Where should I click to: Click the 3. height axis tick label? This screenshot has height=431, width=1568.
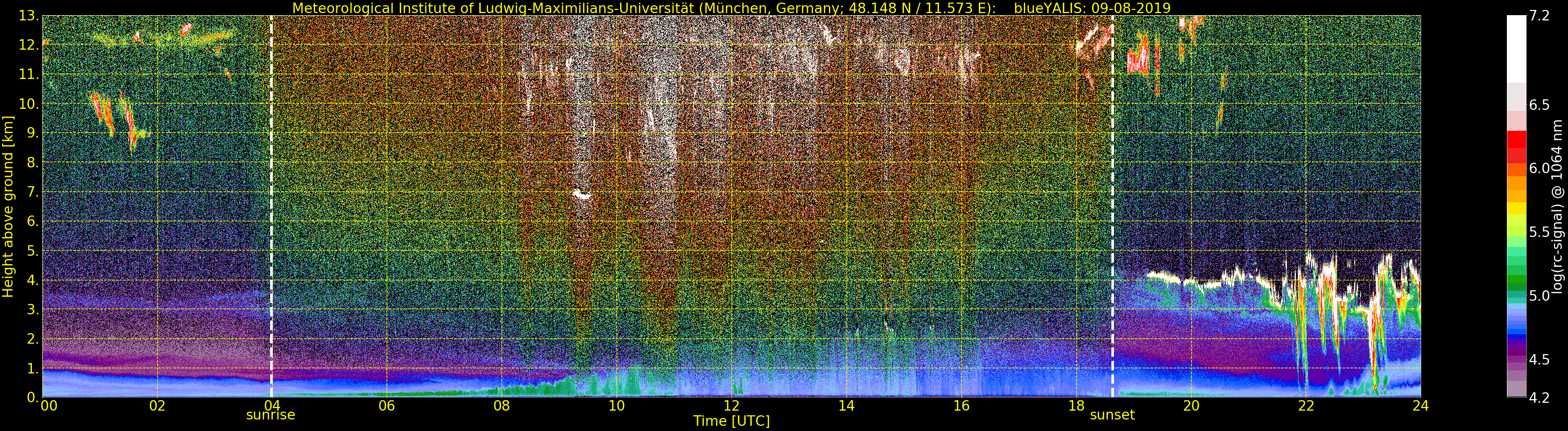(32, 309)
